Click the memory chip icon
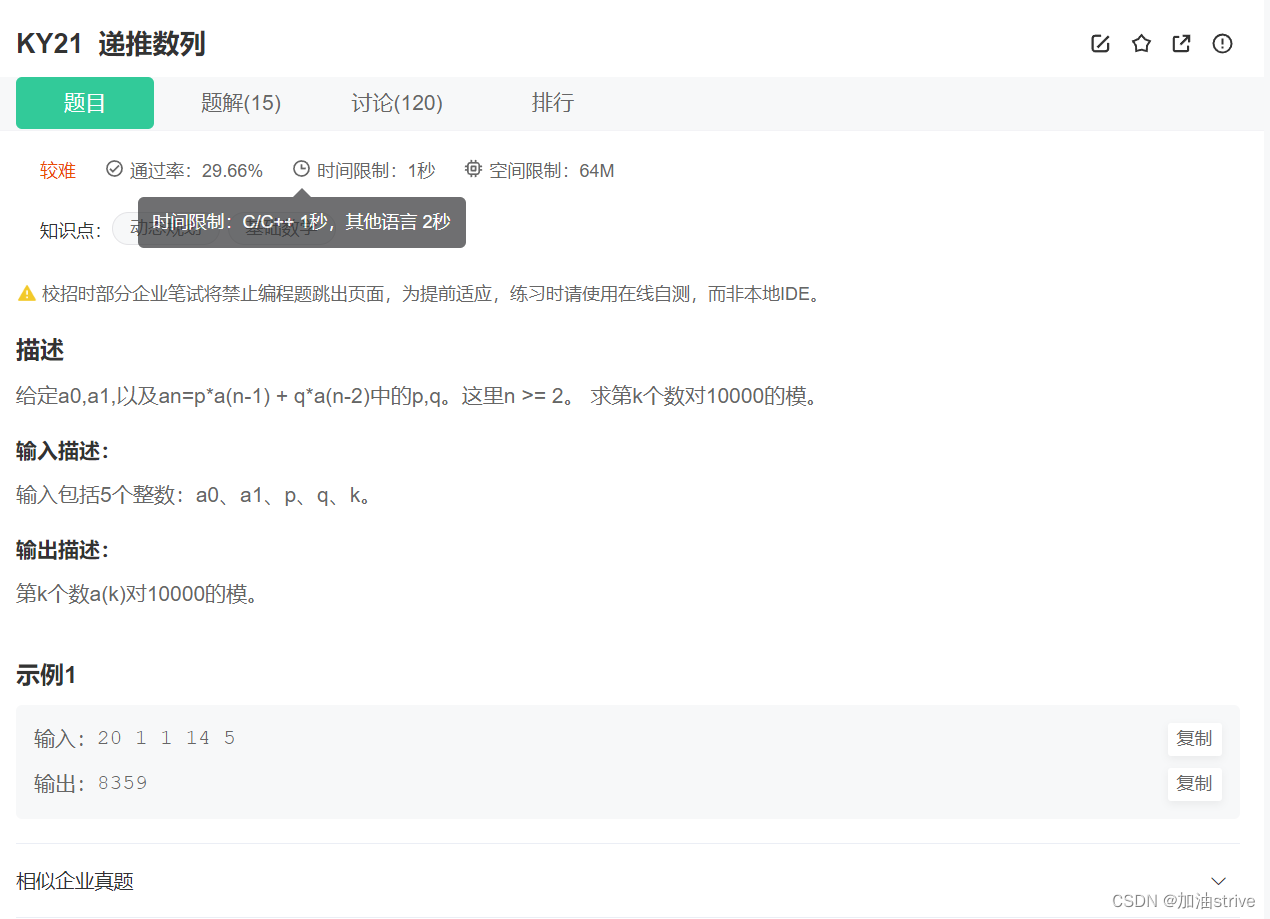The image size is (1270, 919). tap(473, 169)
